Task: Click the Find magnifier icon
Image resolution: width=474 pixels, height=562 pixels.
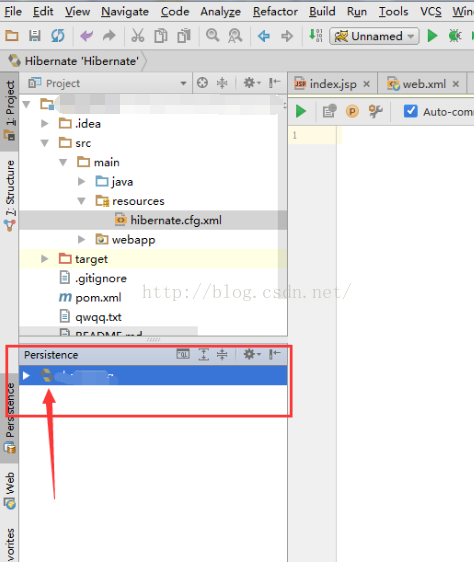Action: click(x=213, y=35)
